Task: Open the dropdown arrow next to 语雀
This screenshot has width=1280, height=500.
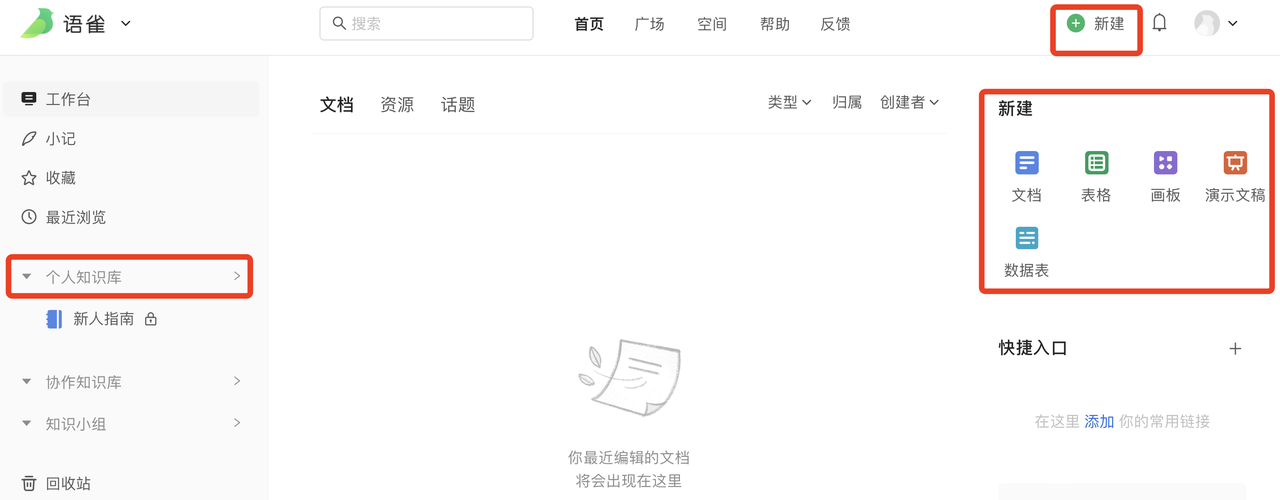Action: (x=126, y=23)
